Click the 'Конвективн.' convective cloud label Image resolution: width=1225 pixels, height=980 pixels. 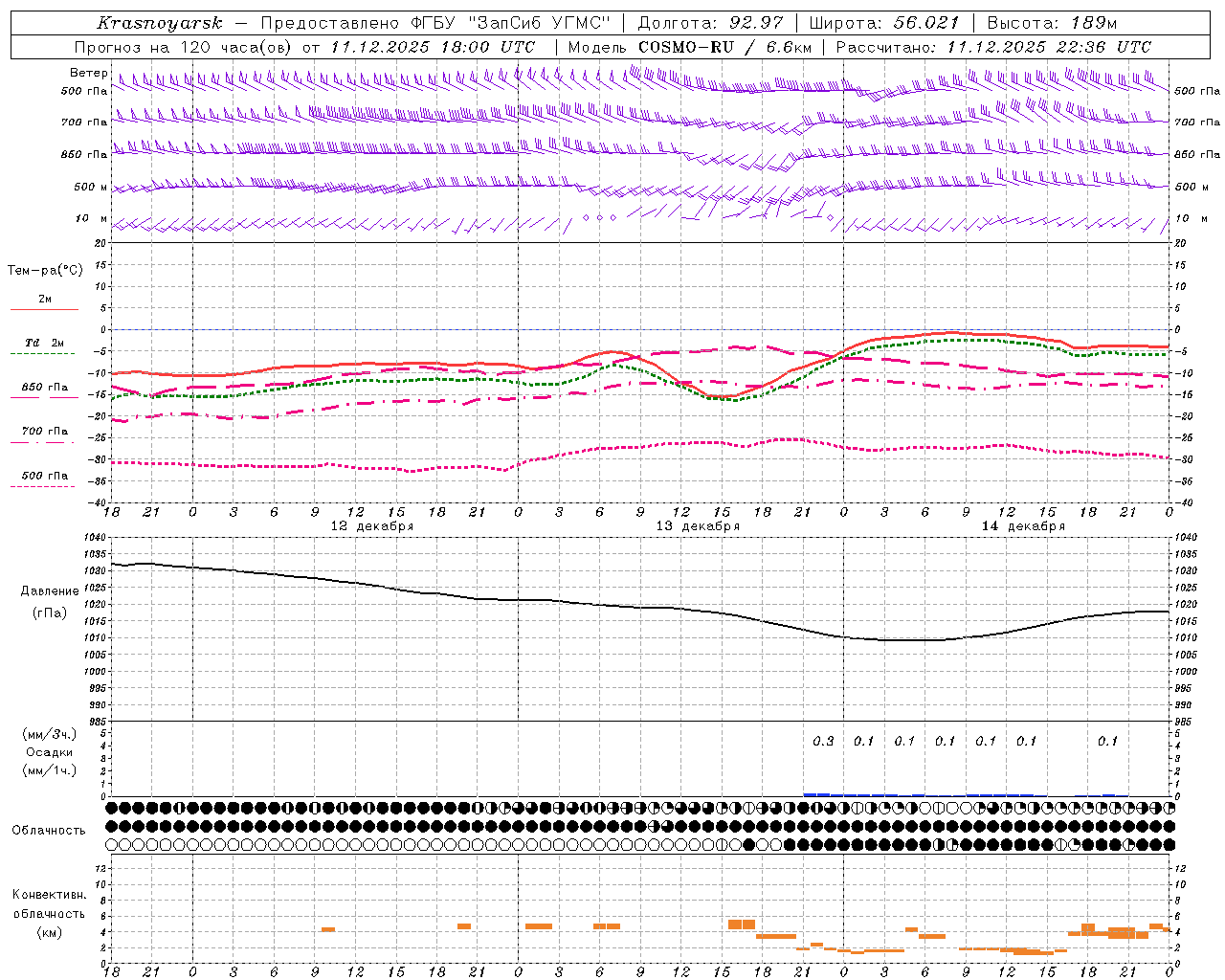[x=50, y=895]
